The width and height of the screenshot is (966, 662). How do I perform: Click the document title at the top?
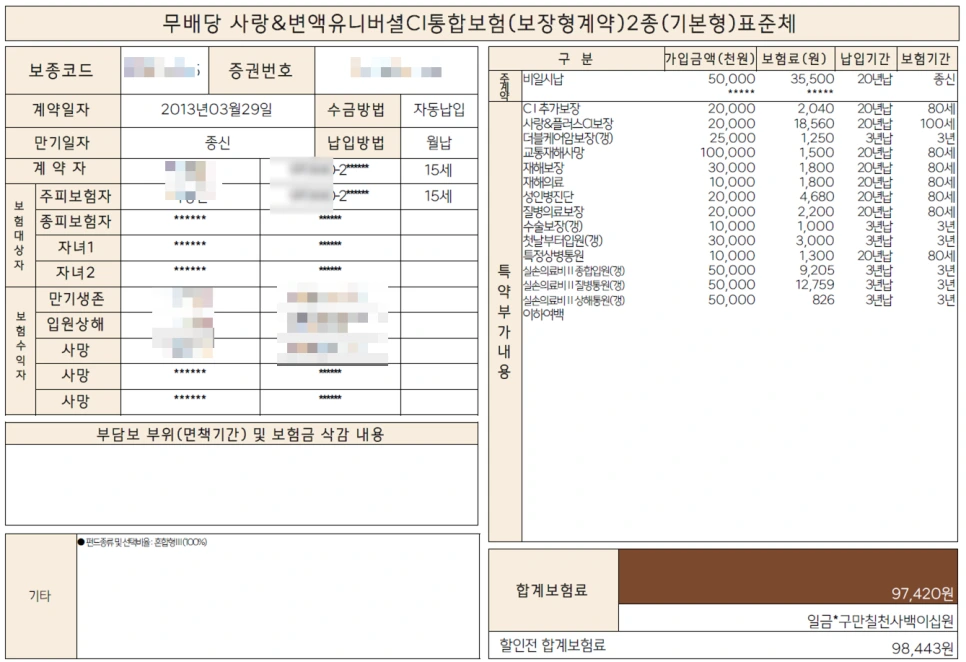point(483,20)
